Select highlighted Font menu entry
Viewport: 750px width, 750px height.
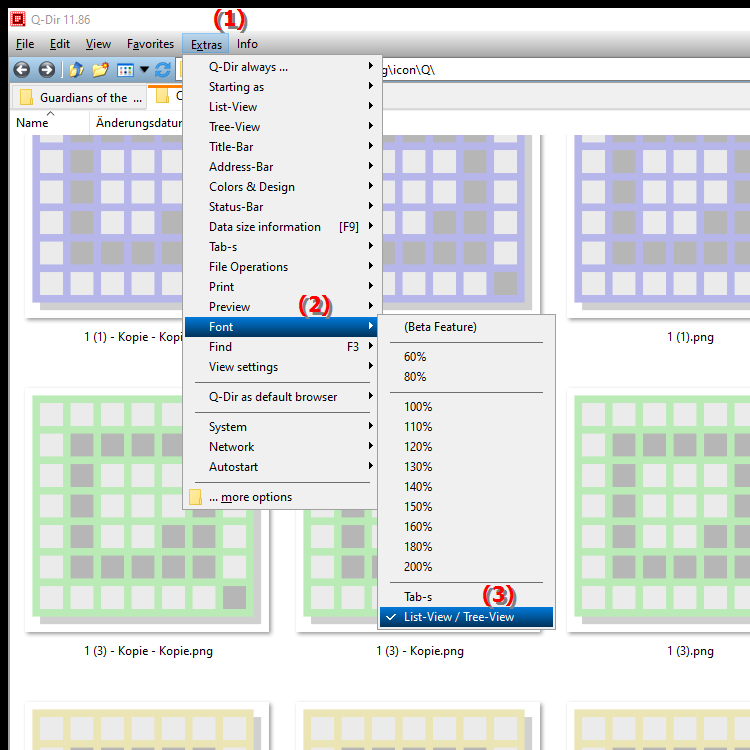[281, 327]
